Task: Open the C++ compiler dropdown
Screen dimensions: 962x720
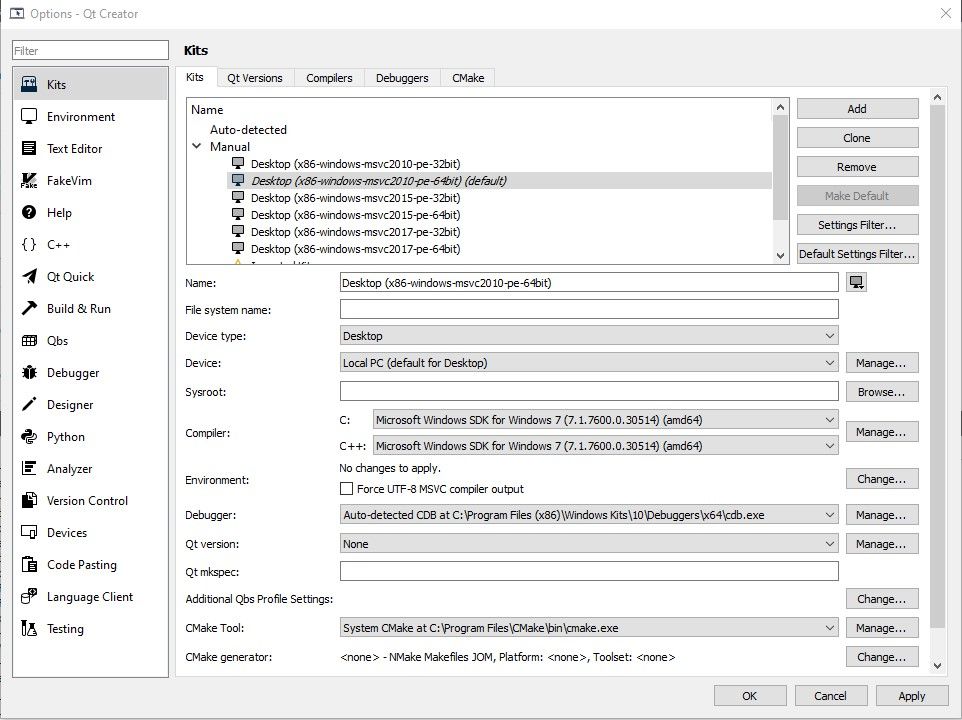Action: pyautogui.click(x=606, y=445)
